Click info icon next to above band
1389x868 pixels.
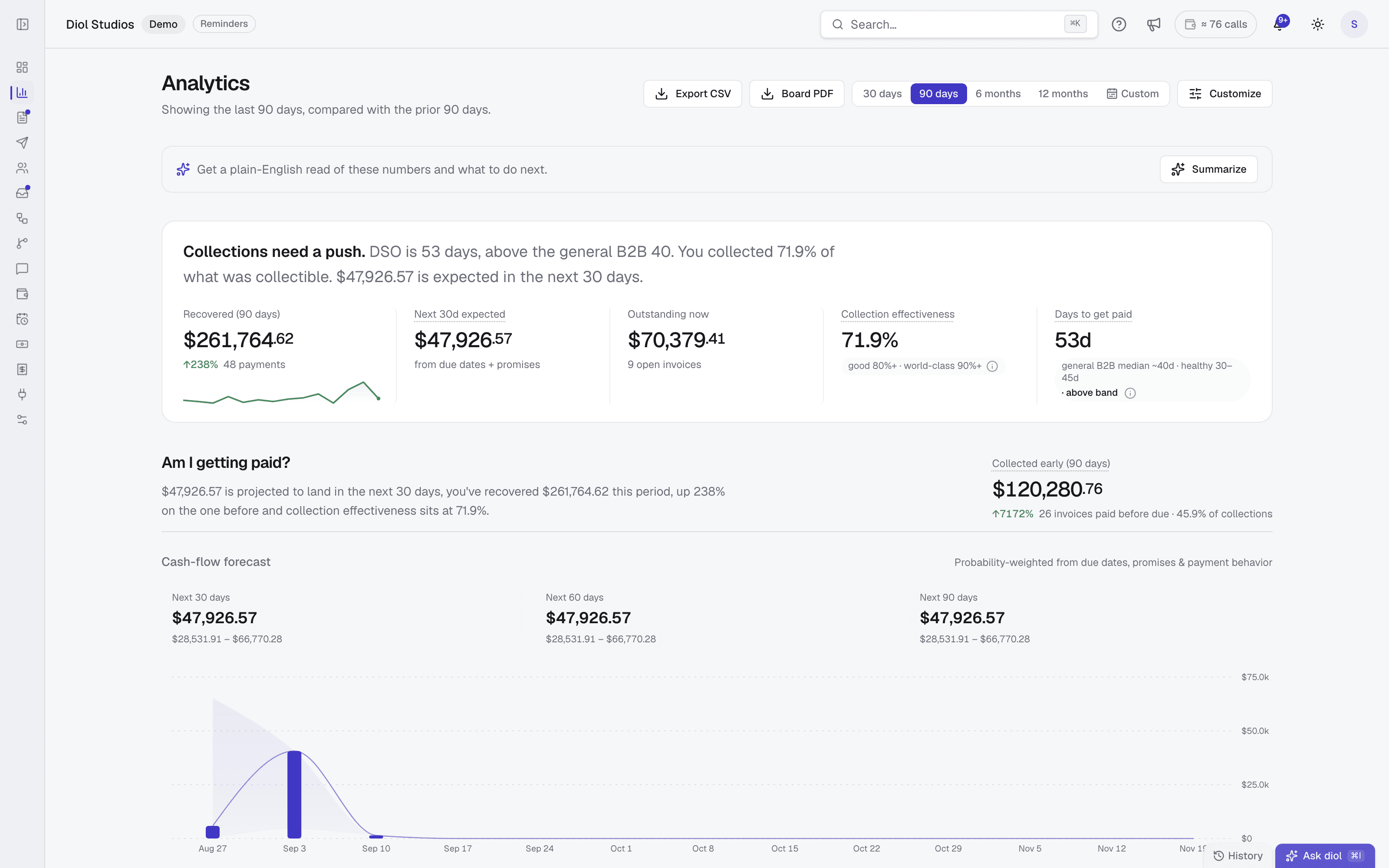[x=1130, y=393]
